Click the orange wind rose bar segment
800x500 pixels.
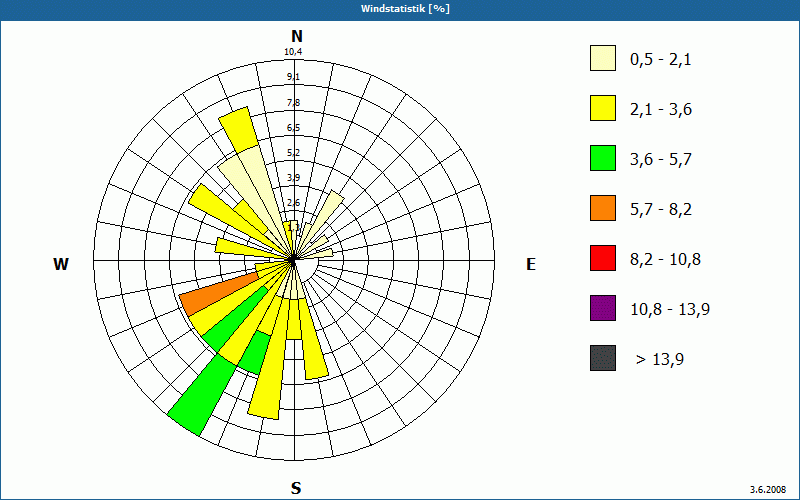(220, 295)
